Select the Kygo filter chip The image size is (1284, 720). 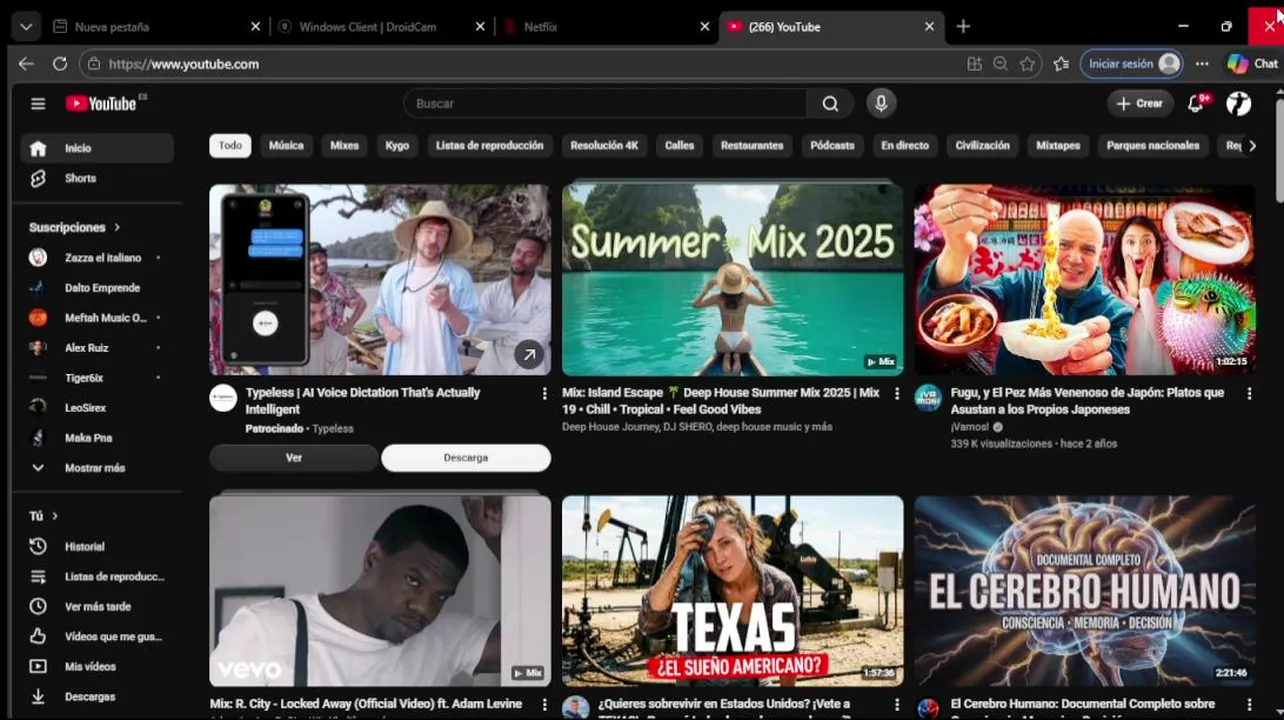tap(397, 146)
